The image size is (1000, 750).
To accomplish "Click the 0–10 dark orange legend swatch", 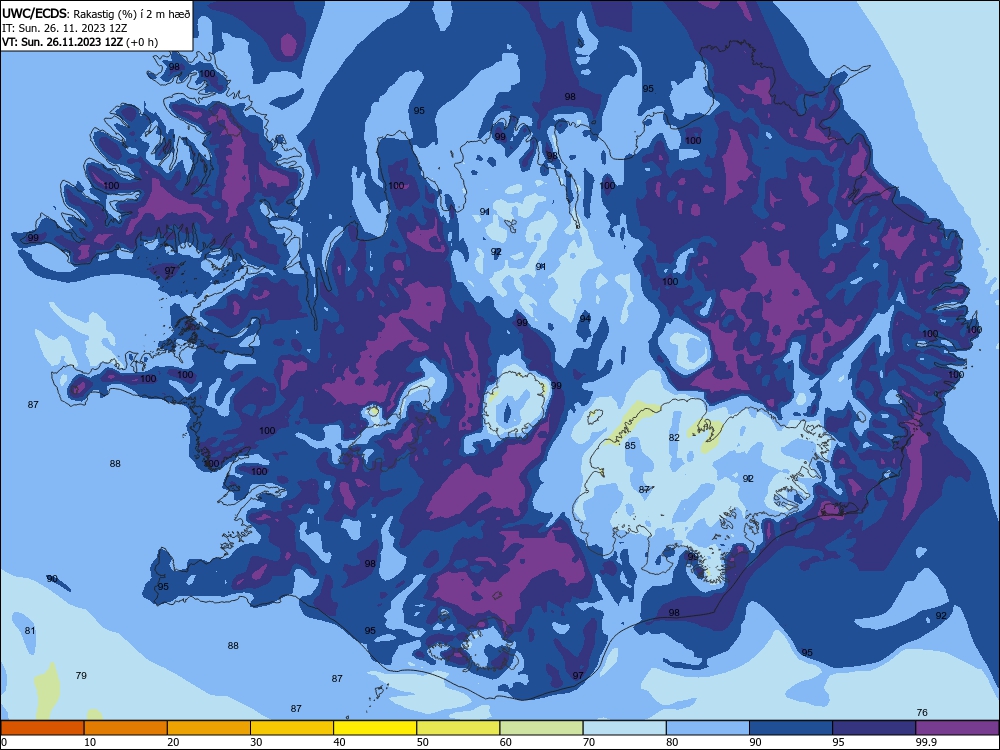I will (42, 728).
